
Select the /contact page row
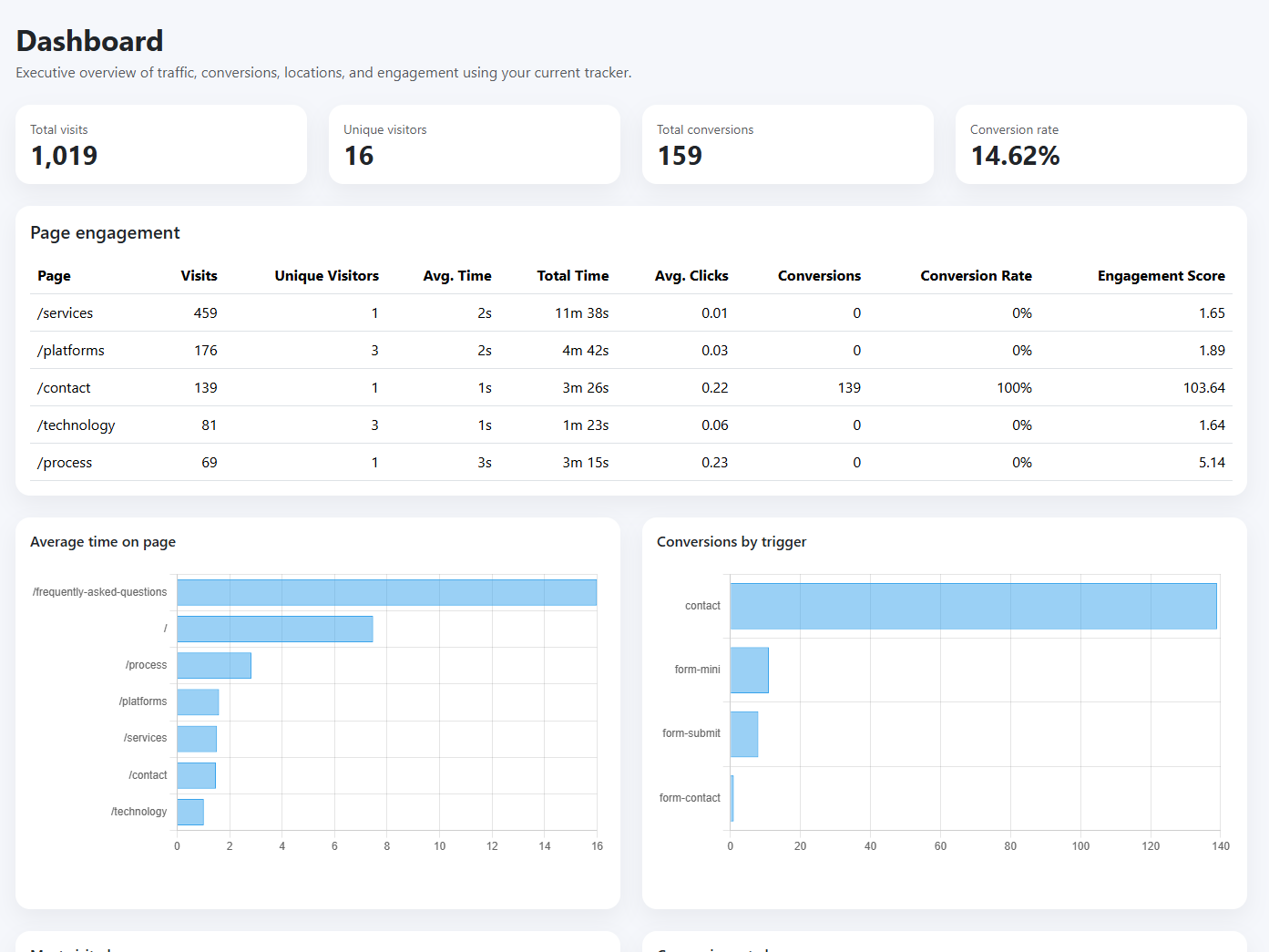tap(63, 387)
